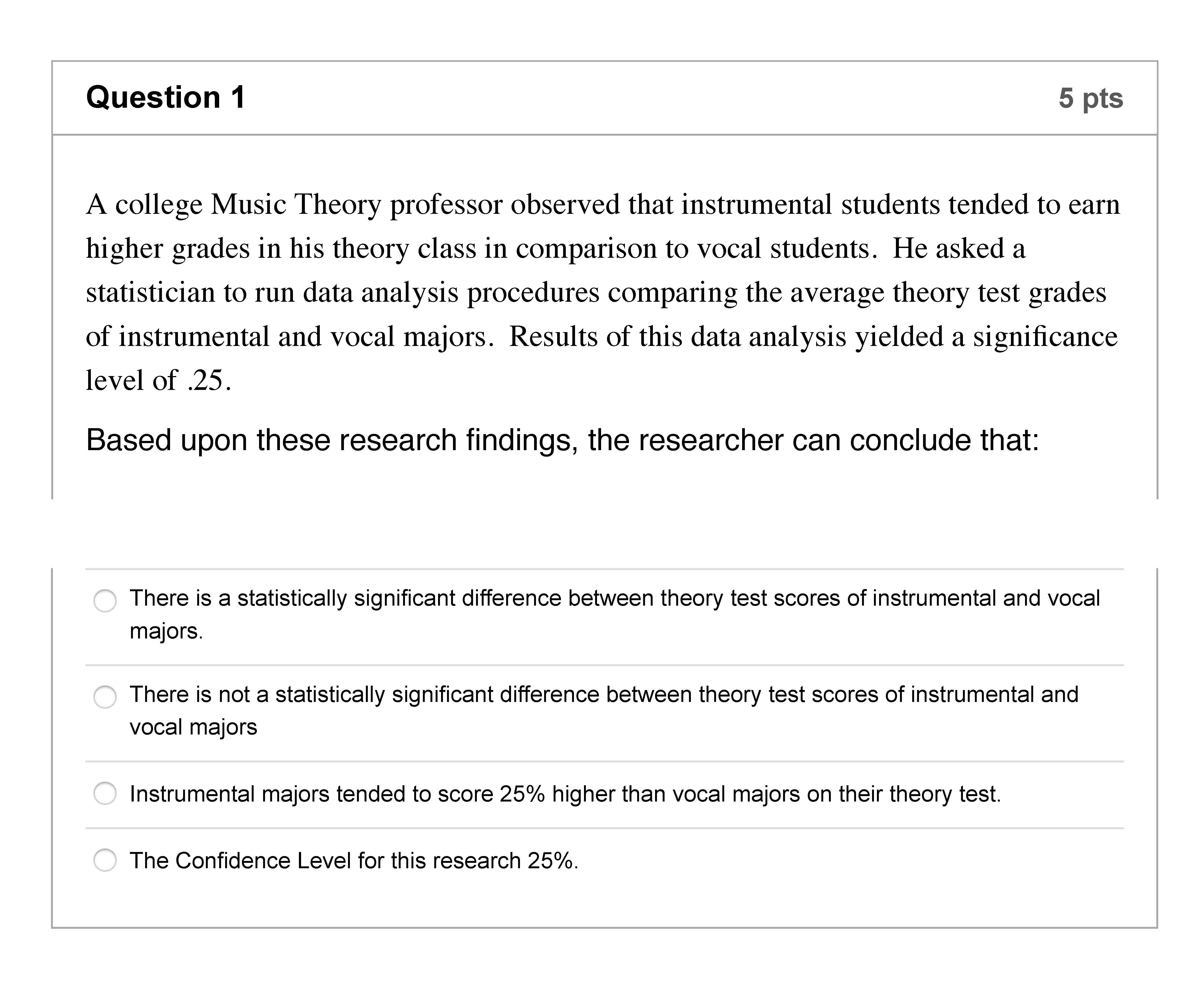Choose the 'There is not a statistically significant' radio button

105,697
